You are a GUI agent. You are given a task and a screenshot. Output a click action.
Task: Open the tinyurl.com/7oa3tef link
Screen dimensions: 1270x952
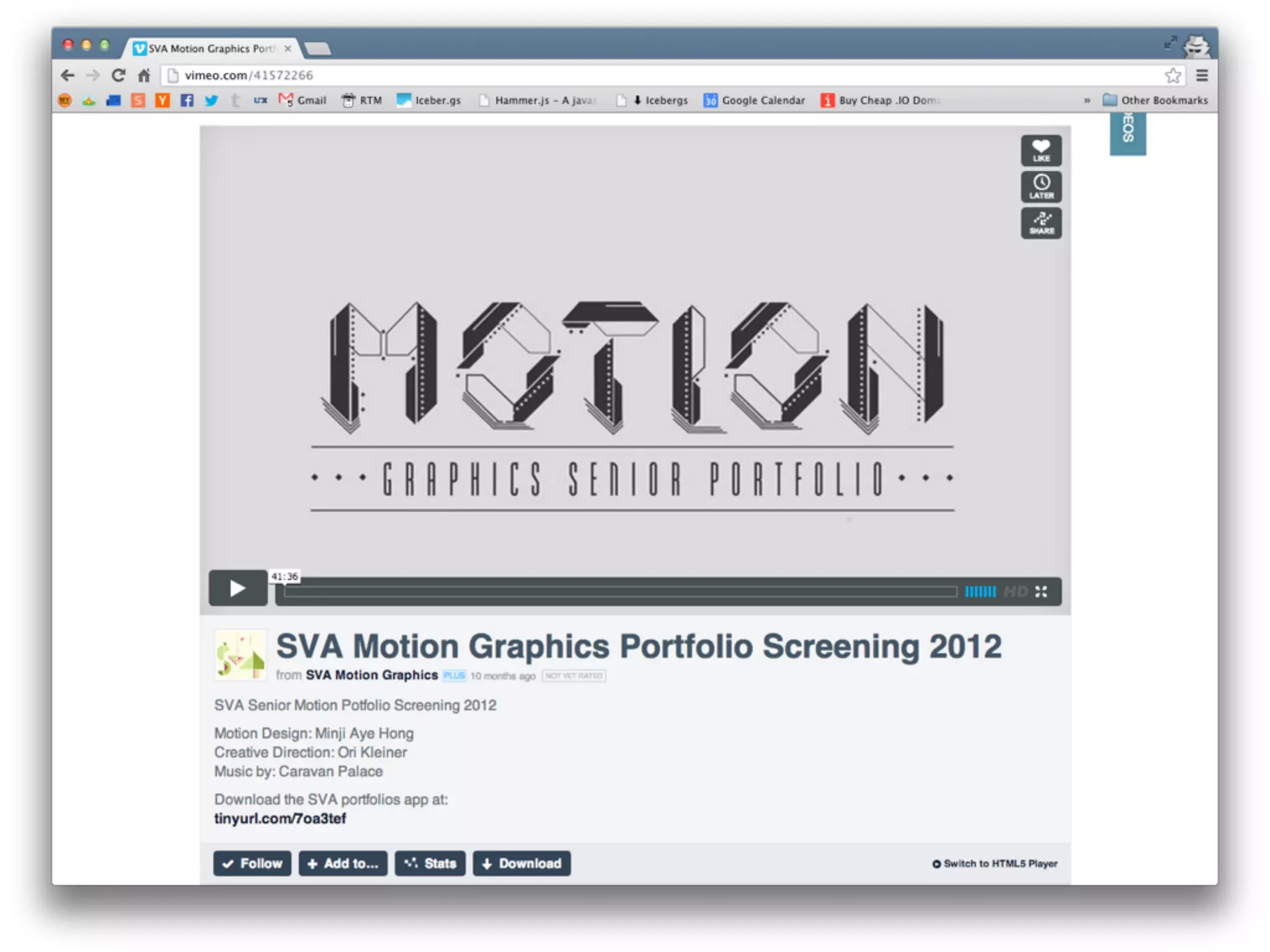(280, 818)
